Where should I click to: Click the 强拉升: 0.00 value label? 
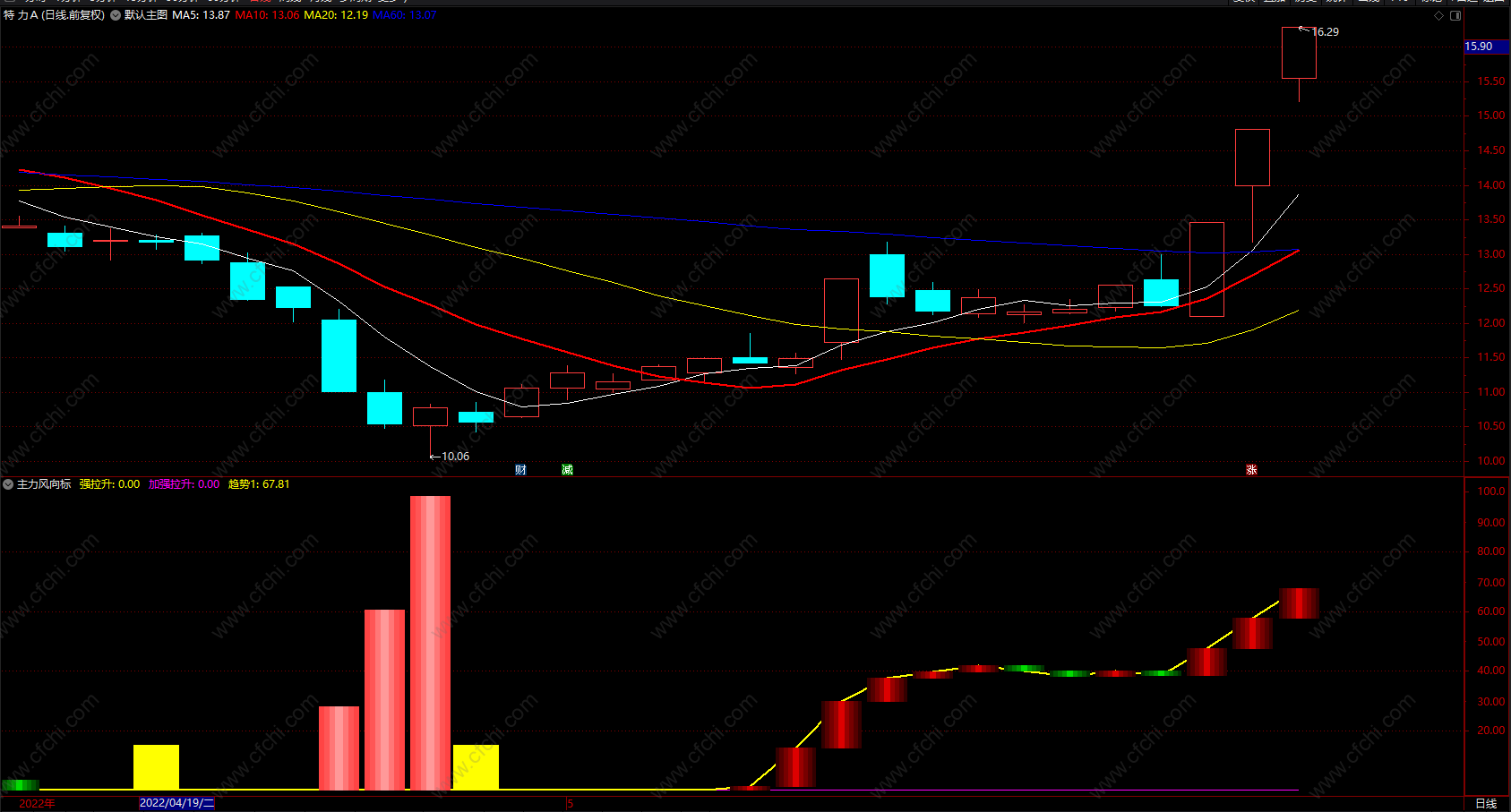109,484
